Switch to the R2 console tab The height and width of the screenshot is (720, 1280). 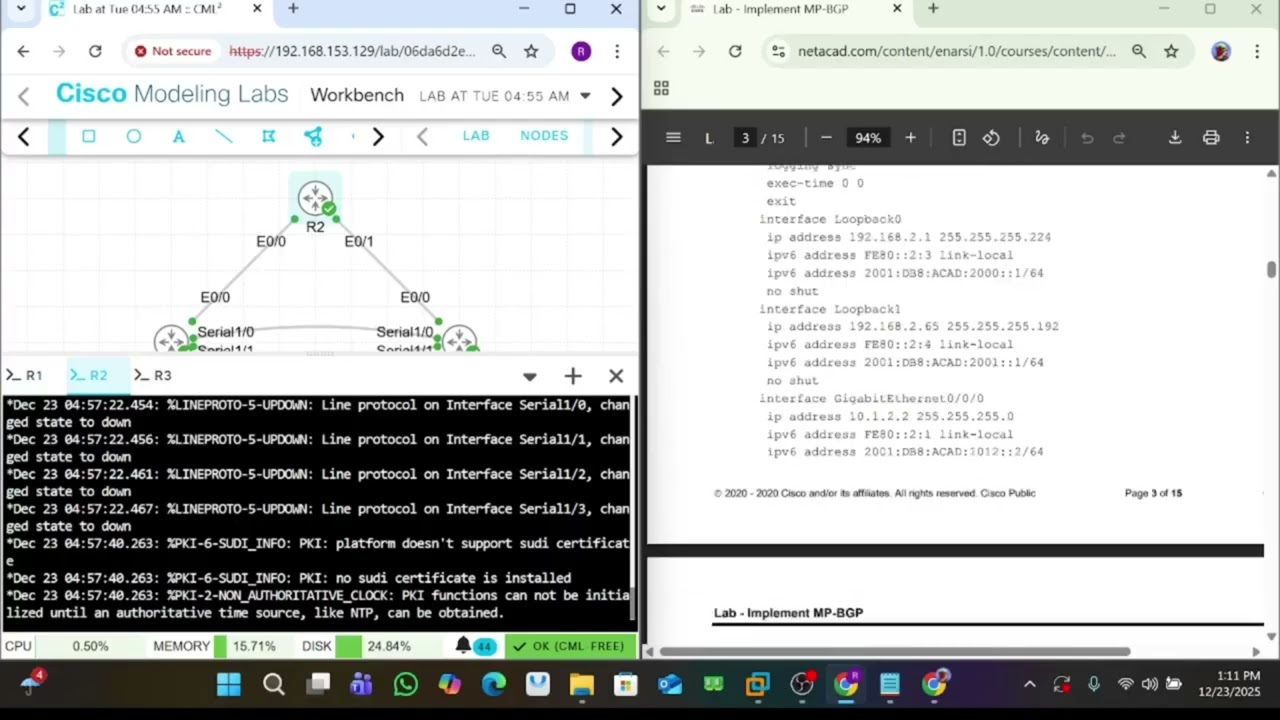[89, 375]
